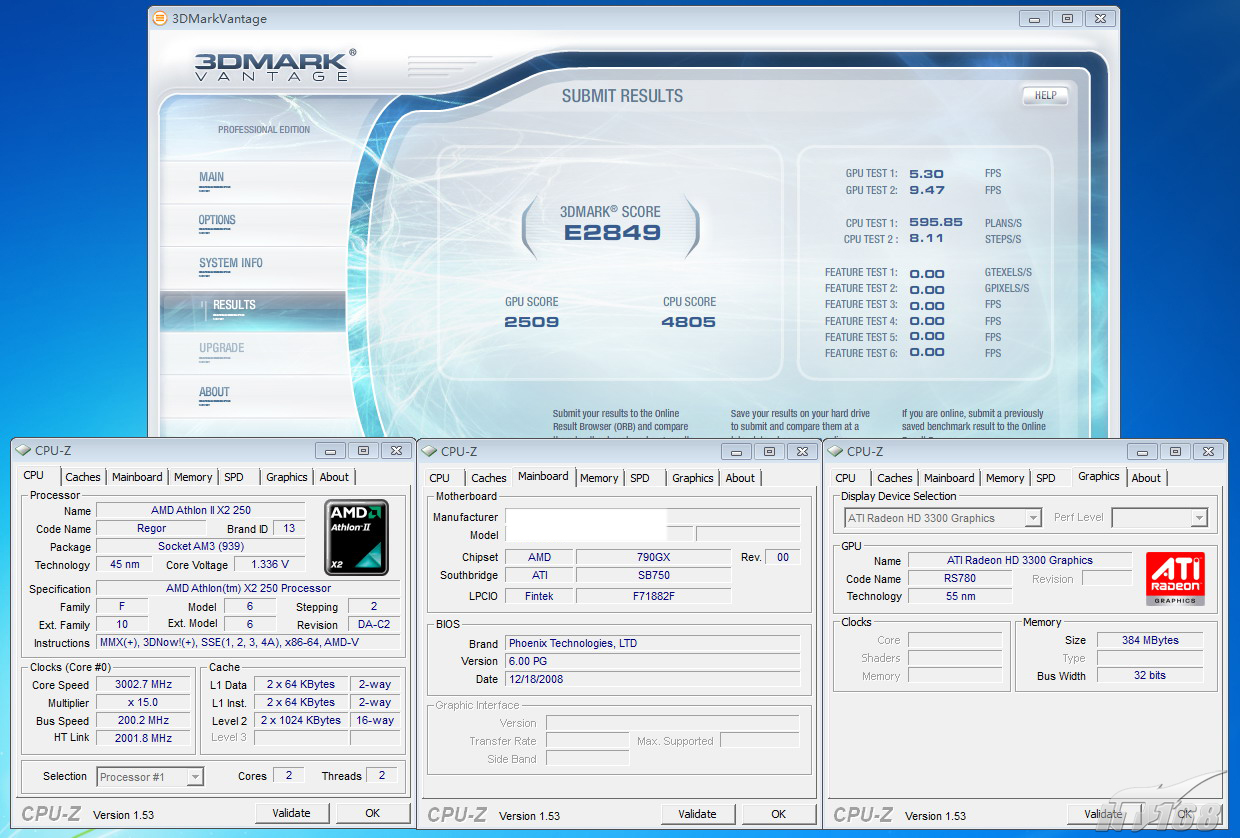Open UPGRADE in 3DMark sidebar
This screenshot has width=1240, height=838.
tap(221, 348)
